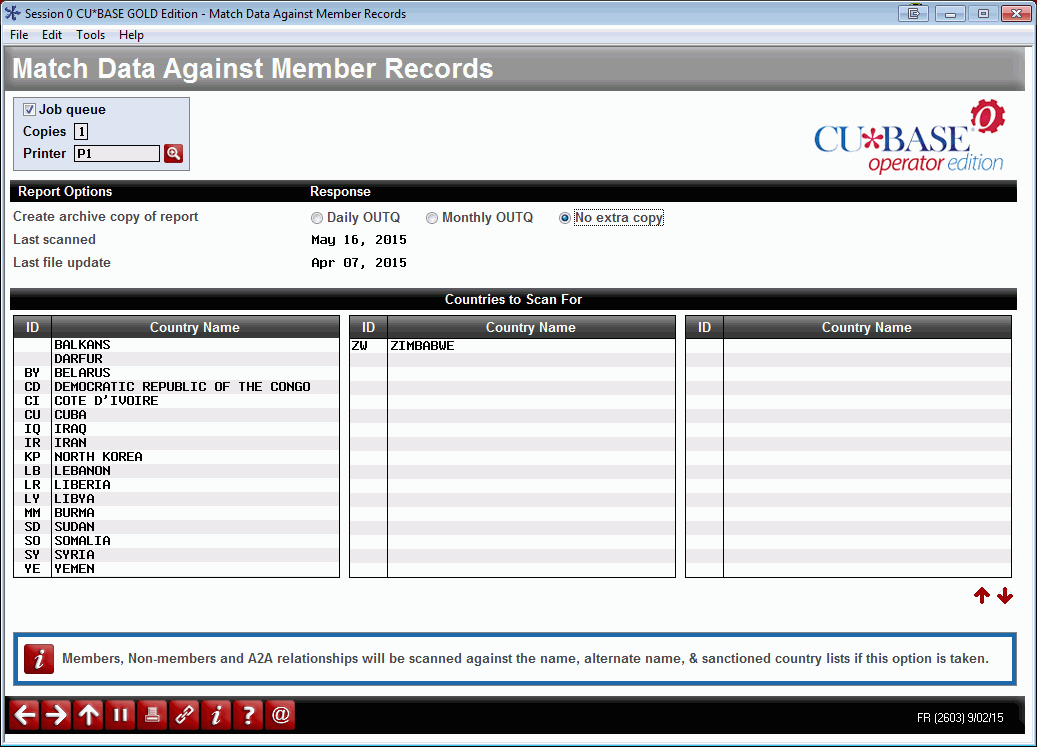Viewport: 1037px width, 747px height.
Task: Click the Printer input field containing P1
Action: 117,153
